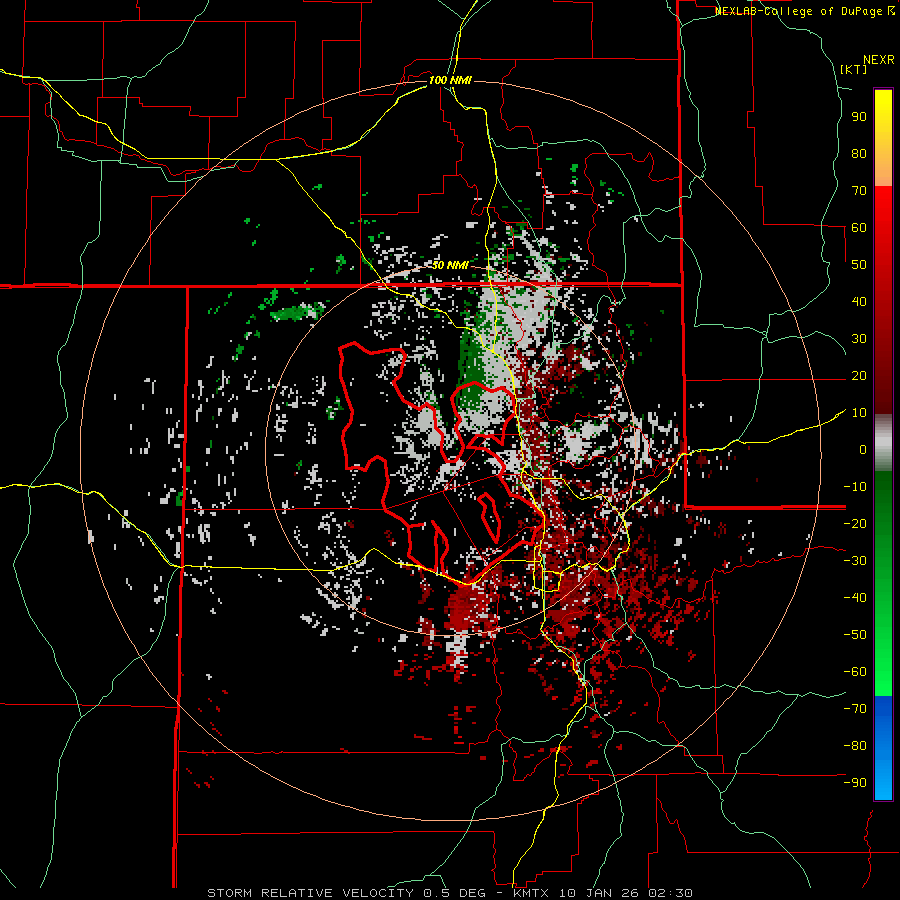Screen dimensions: 900x900
Task: Click the STORM RELATIVE VELOCITY caption text
Action: [310, 893]
